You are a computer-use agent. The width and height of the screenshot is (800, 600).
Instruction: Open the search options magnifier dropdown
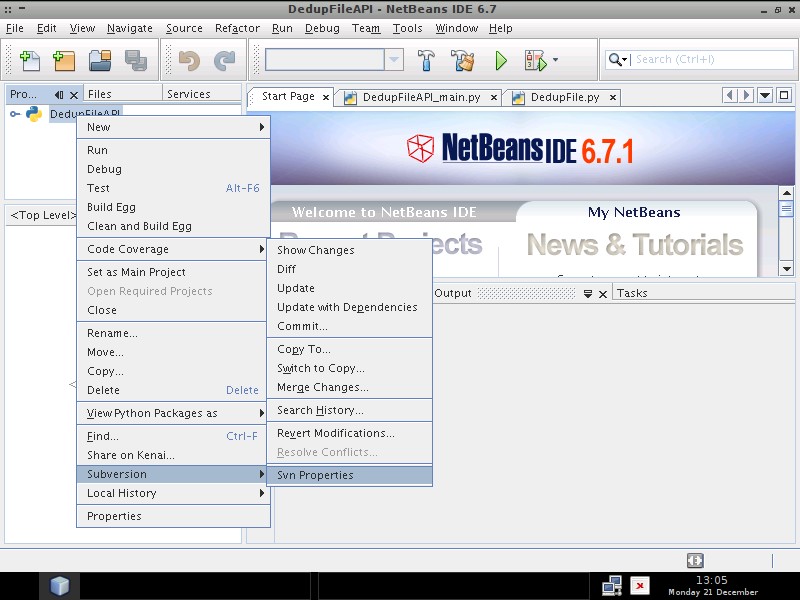[x=617, y=60]
